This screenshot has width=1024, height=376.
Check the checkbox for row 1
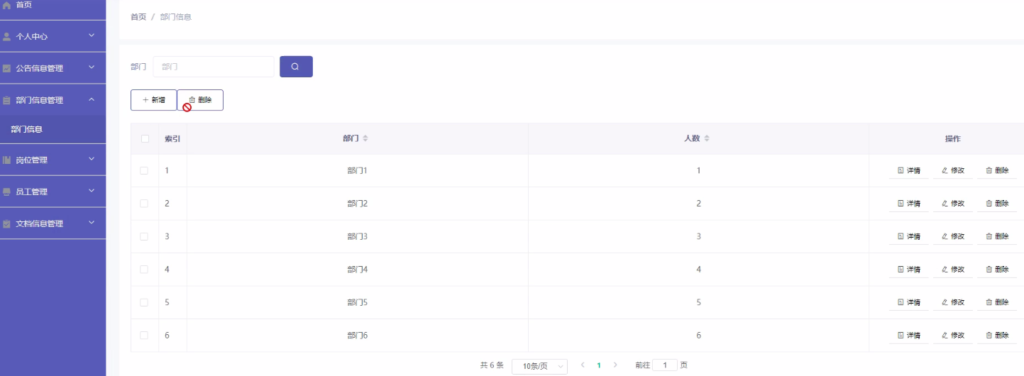pyautogui.click(x=144, y=170)
